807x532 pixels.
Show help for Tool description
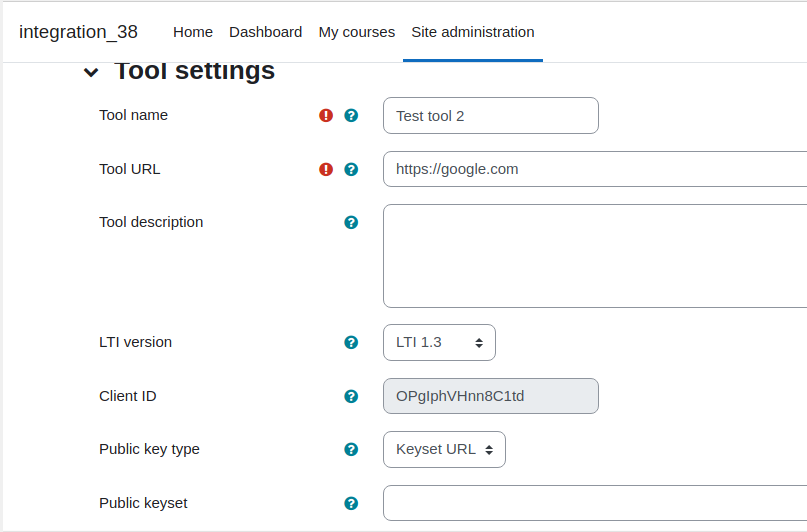tap(351, 222)
